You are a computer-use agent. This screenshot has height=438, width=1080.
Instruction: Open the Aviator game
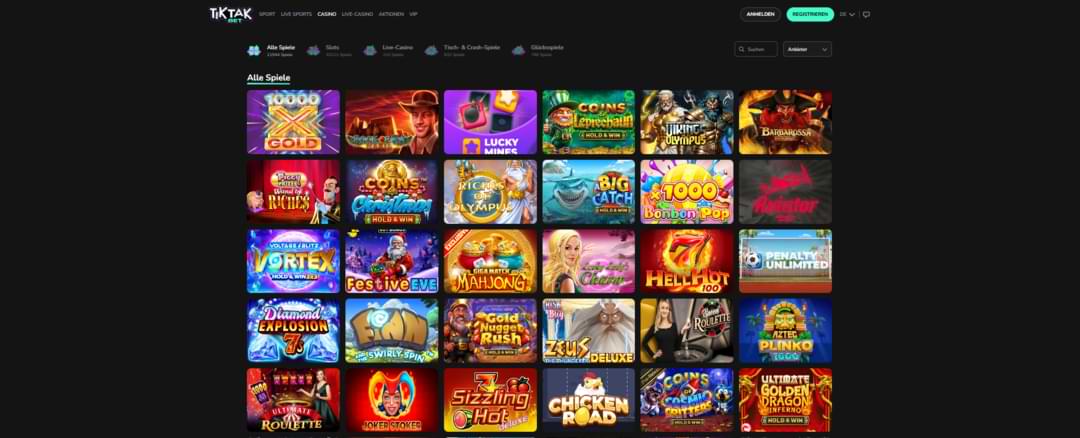click(x=785, y=191)
